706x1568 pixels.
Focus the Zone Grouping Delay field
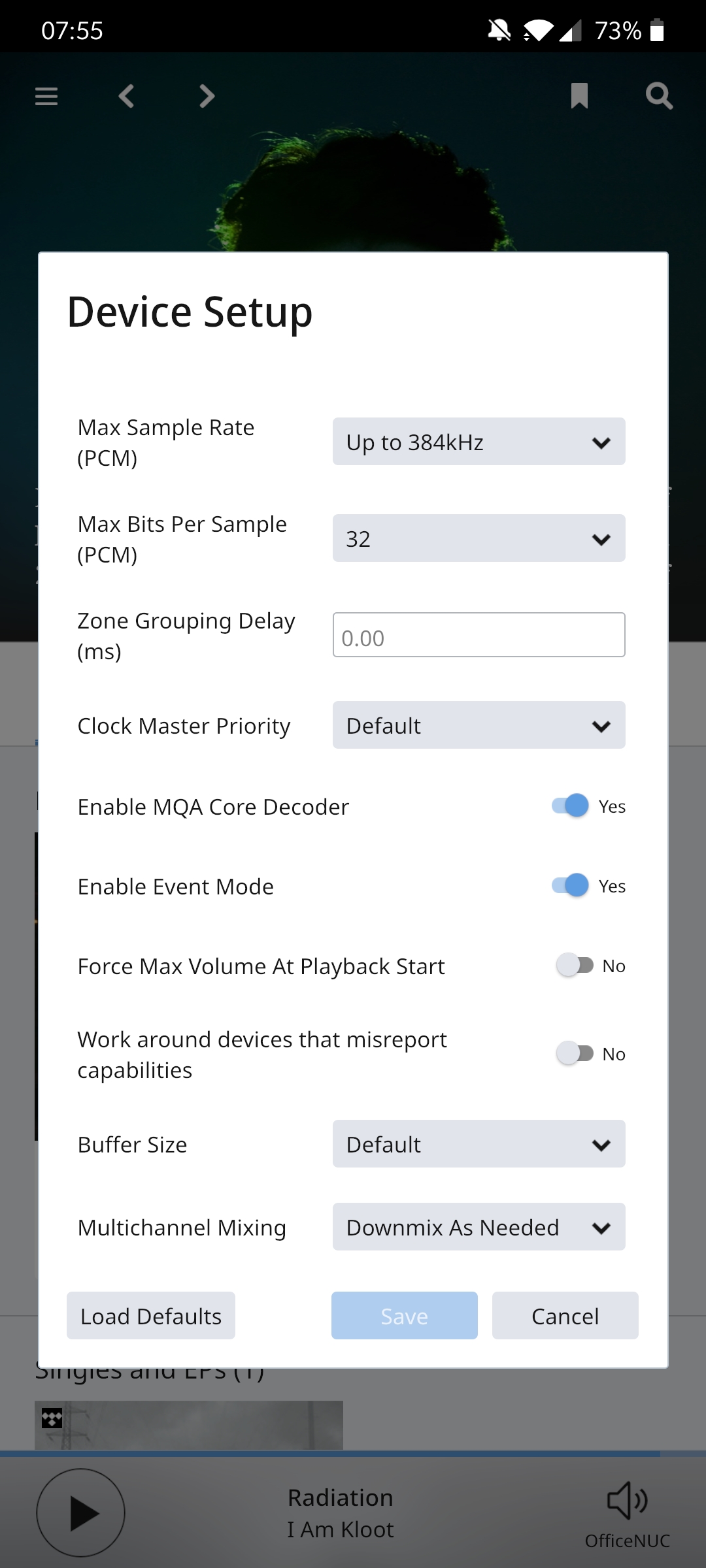coord(479,635)
